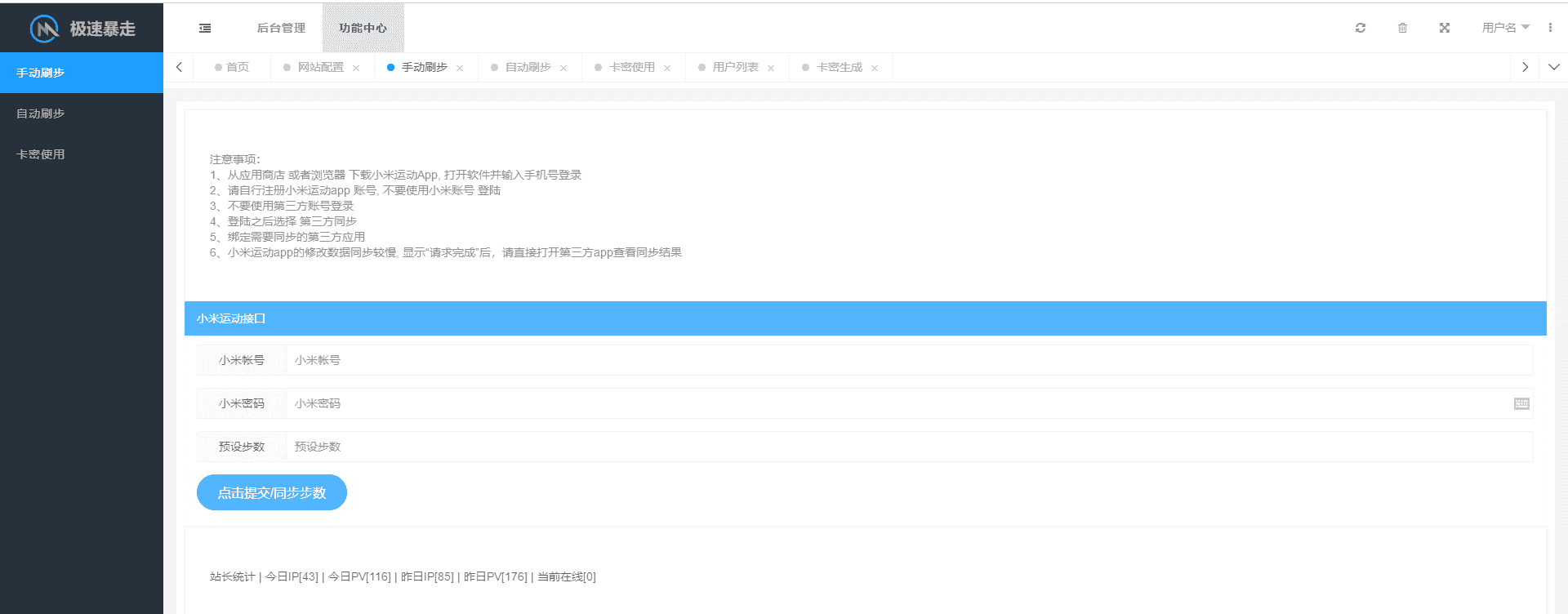Click the 注意事项 heading text
The width and height of the screenshot is (1568, 614).
click(235, 159)
